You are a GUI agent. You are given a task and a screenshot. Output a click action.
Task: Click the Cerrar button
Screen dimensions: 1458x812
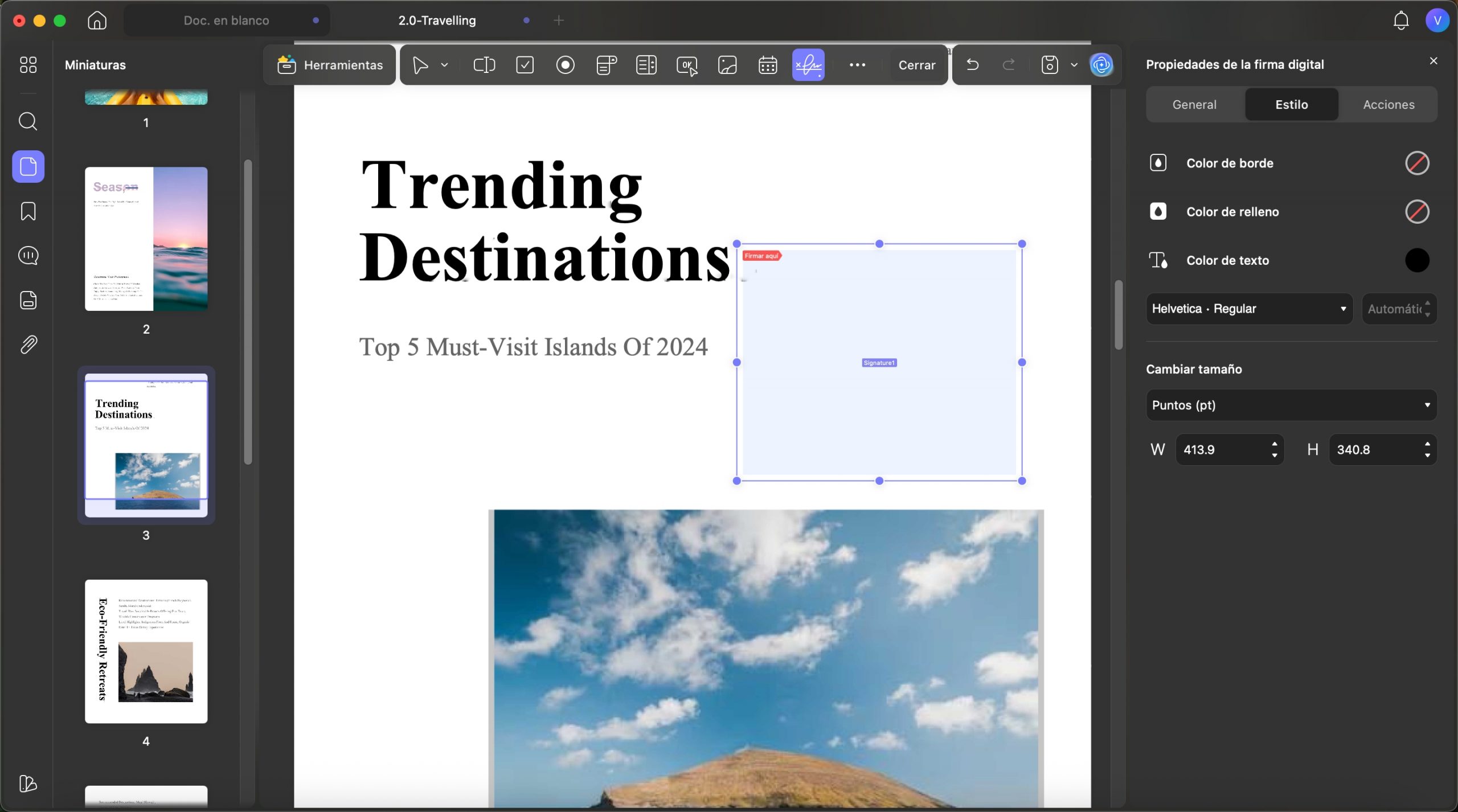[x=916, y=65]
